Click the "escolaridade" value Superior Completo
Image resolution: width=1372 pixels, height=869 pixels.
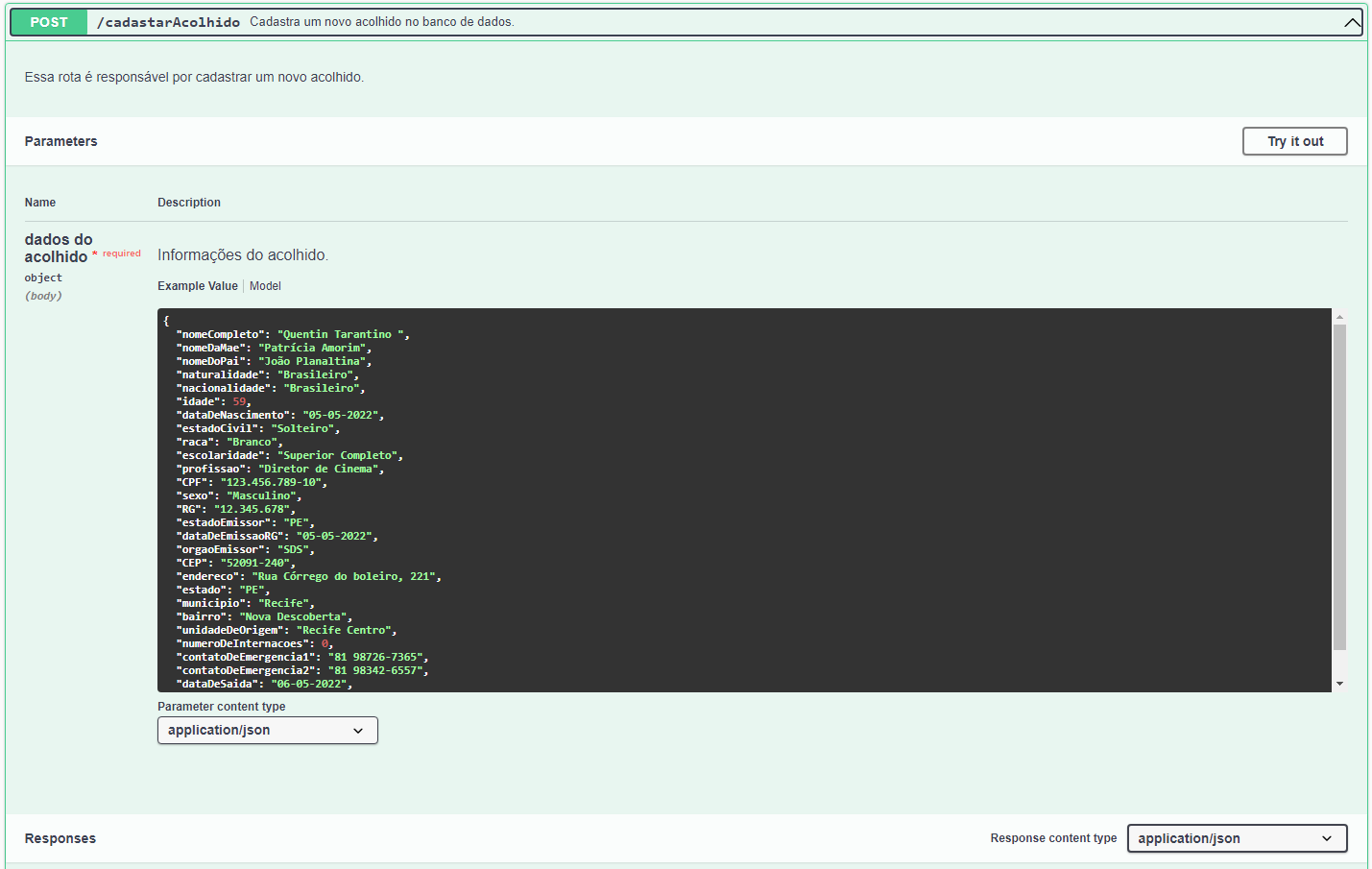338,455
